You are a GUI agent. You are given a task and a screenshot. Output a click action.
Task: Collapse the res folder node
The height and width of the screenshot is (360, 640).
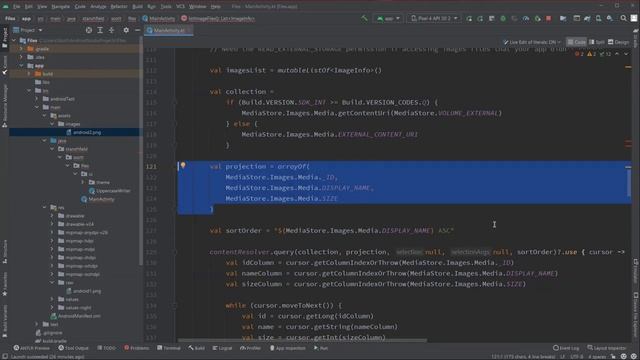point(44,207)
